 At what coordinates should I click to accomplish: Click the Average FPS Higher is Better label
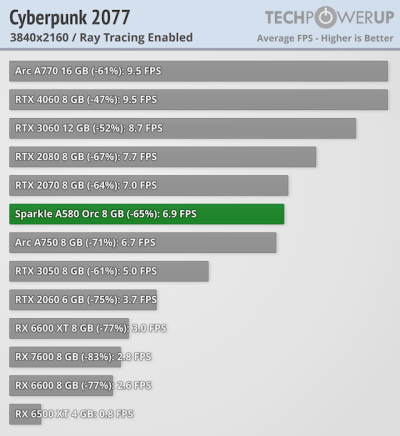tap(325, 38)
